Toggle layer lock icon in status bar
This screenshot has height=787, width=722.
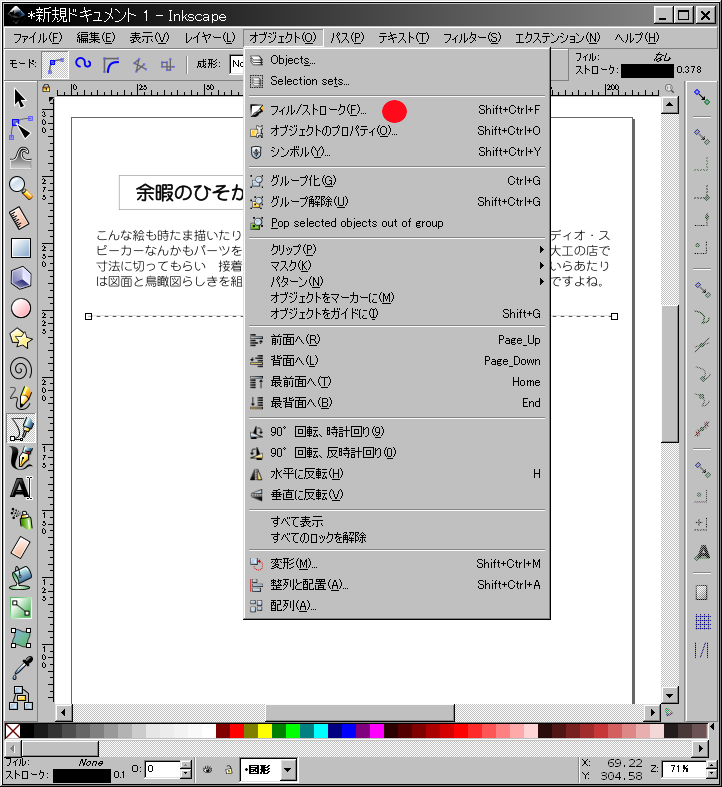228,769
